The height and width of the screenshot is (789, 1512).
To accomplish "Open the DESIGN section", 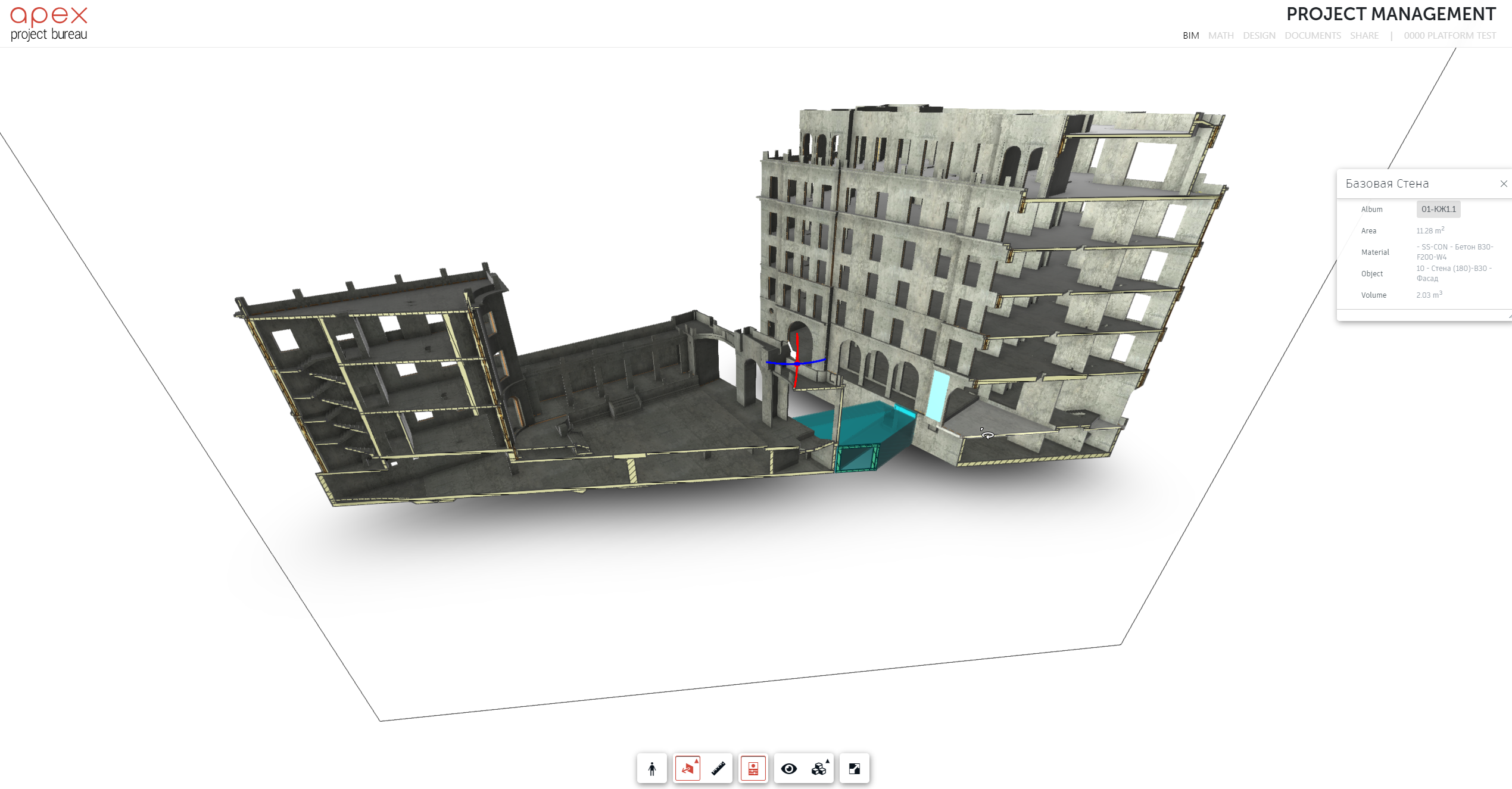I will (1259, 36).
